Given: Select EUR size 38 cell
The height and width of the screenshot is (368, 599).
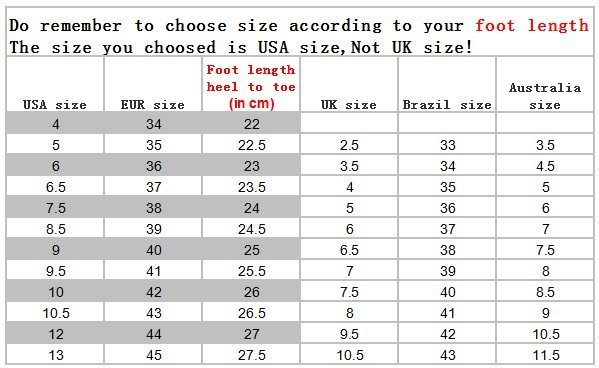Looking at the screenshot, I should (154, 208).
